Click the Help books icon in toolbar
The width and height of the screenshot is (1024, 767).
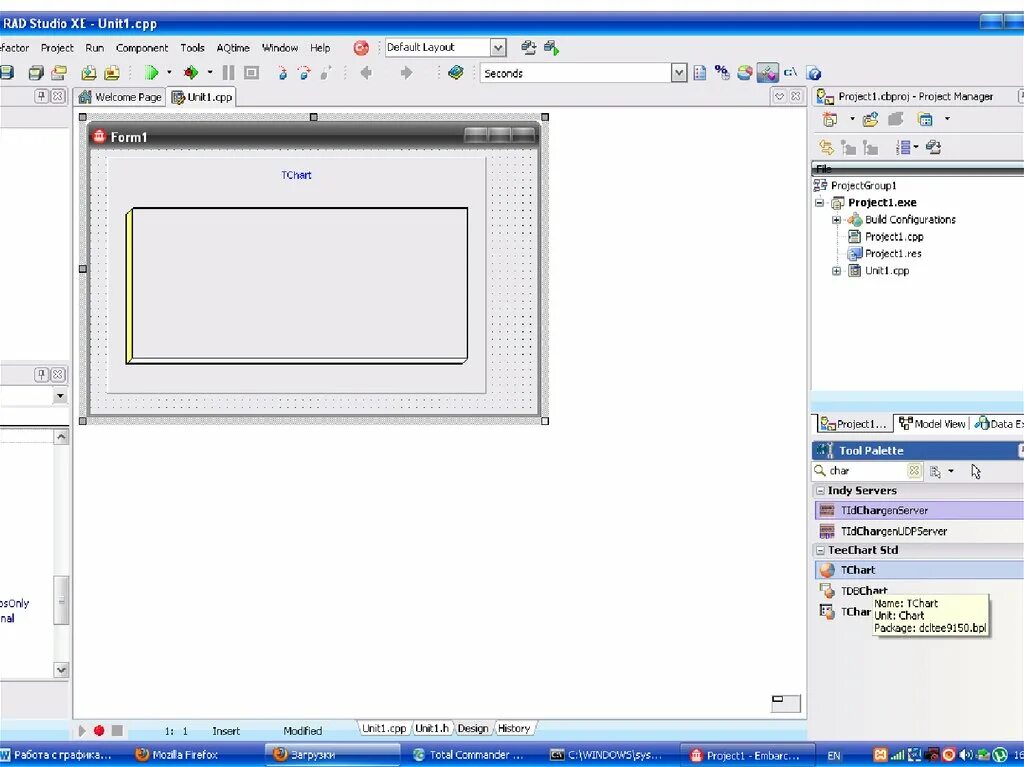[x=456, y=73]
